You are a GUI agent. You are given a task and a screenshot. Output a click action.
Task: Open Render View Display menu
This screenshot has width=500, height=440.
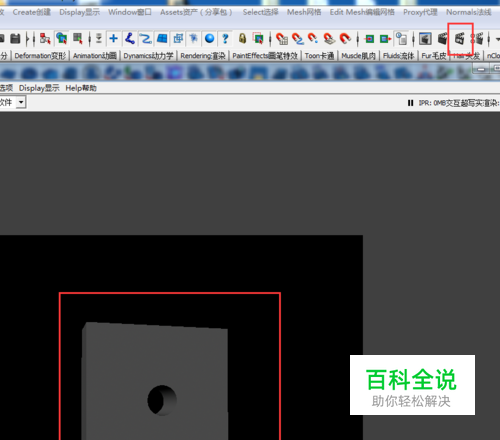point(39,88)
